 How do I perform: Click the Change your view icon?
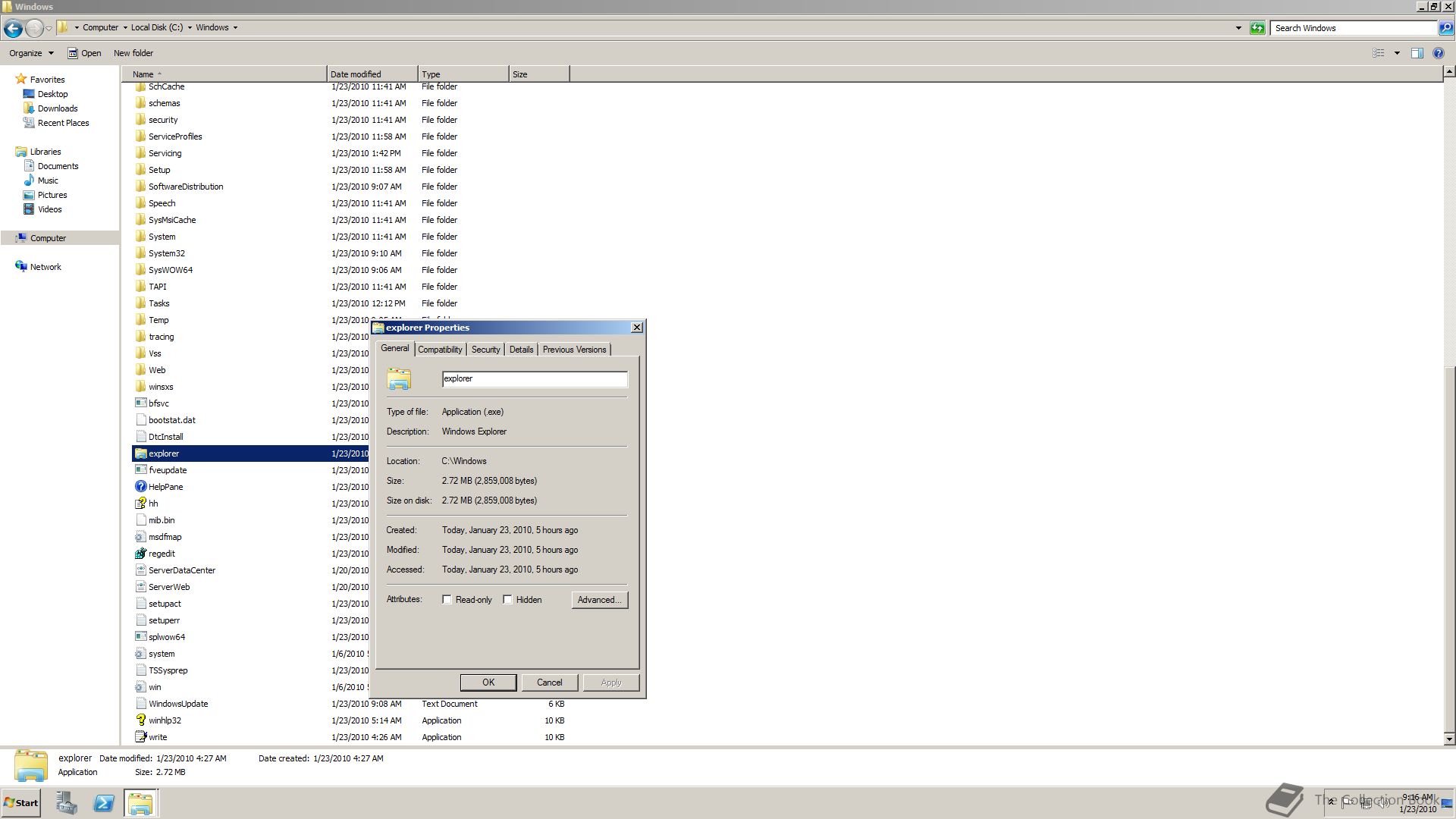click(1379, 53)
